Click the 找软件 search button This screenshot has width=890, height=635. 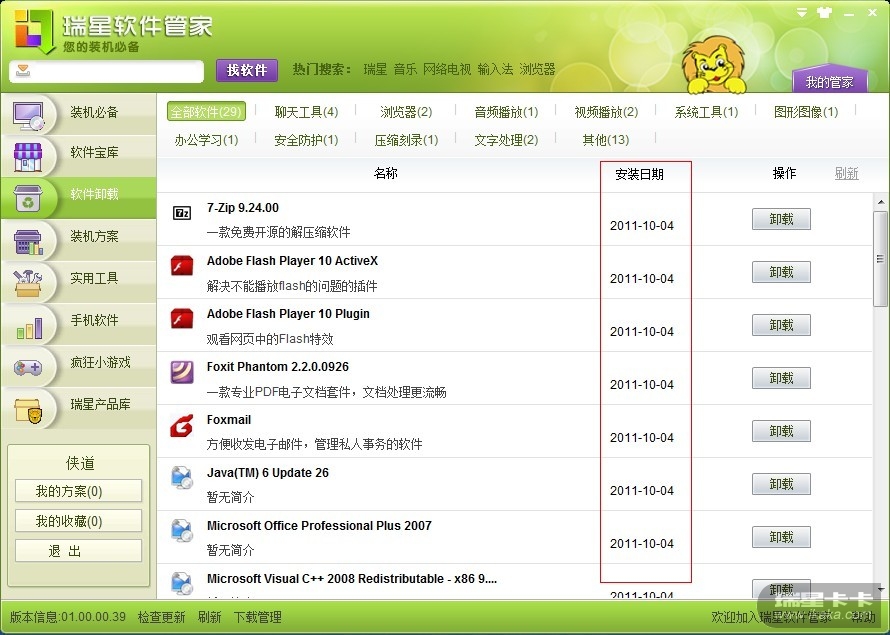coord(247,70)
